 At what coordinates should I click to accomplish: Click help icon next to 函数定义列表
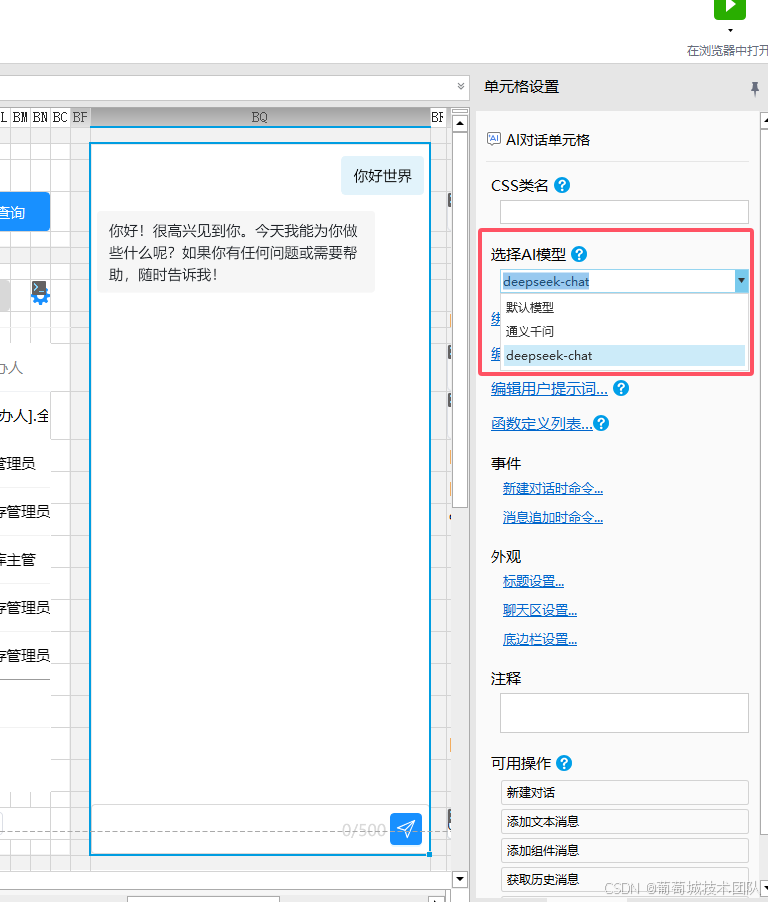tap(601, 423)
